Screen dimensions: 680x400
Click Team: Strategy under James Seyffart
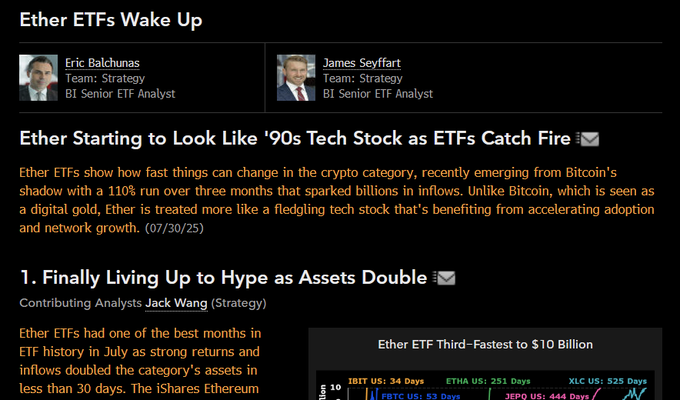pyautogui.click(x=363, y=79)
